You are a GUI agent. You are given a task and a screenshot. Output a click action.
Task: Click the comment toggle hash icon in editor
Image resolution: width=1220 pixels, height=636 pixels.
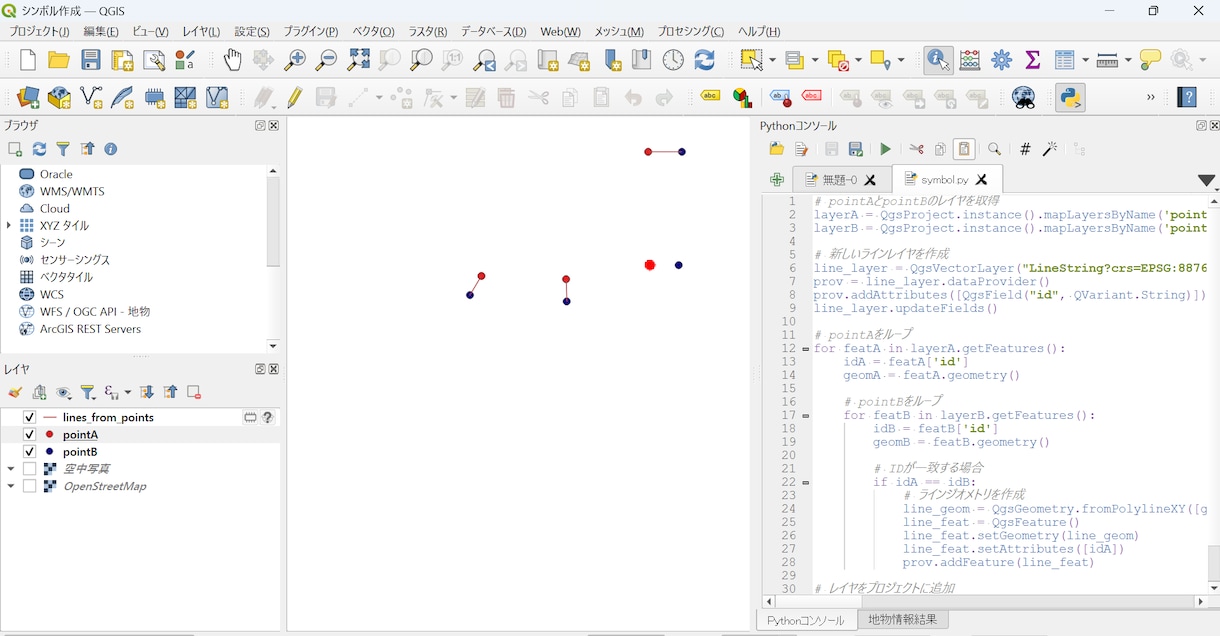[1025, 149]
